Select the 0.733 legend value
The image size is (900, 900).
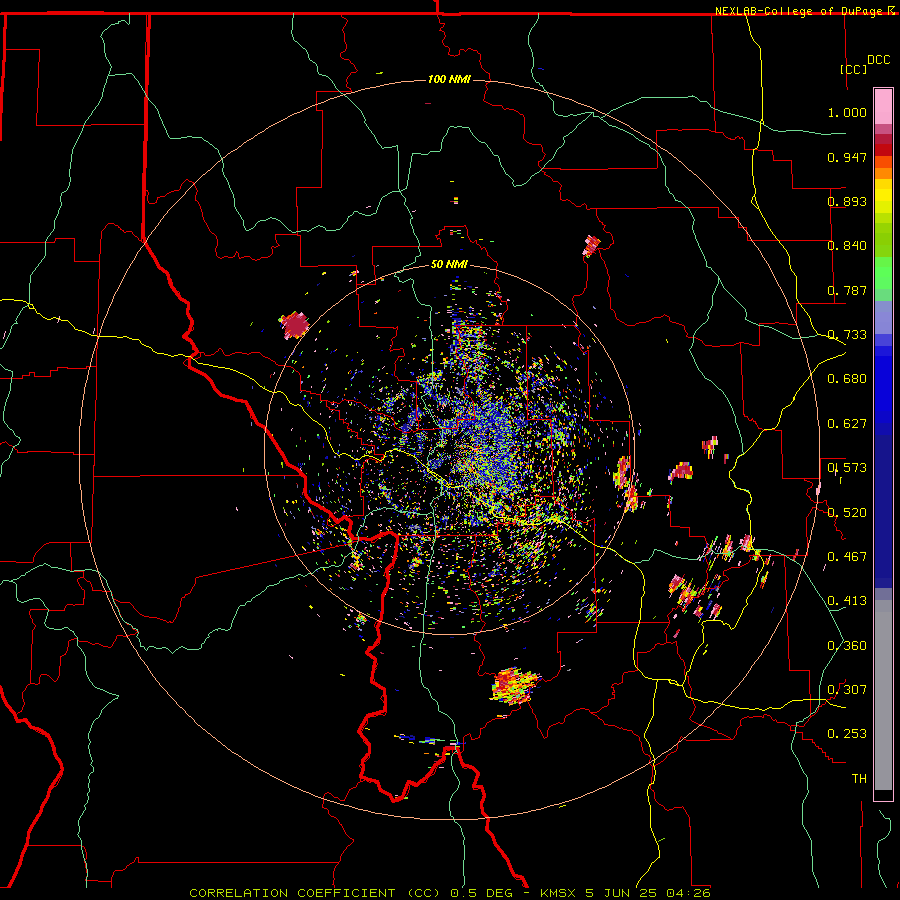click(847, 335)
